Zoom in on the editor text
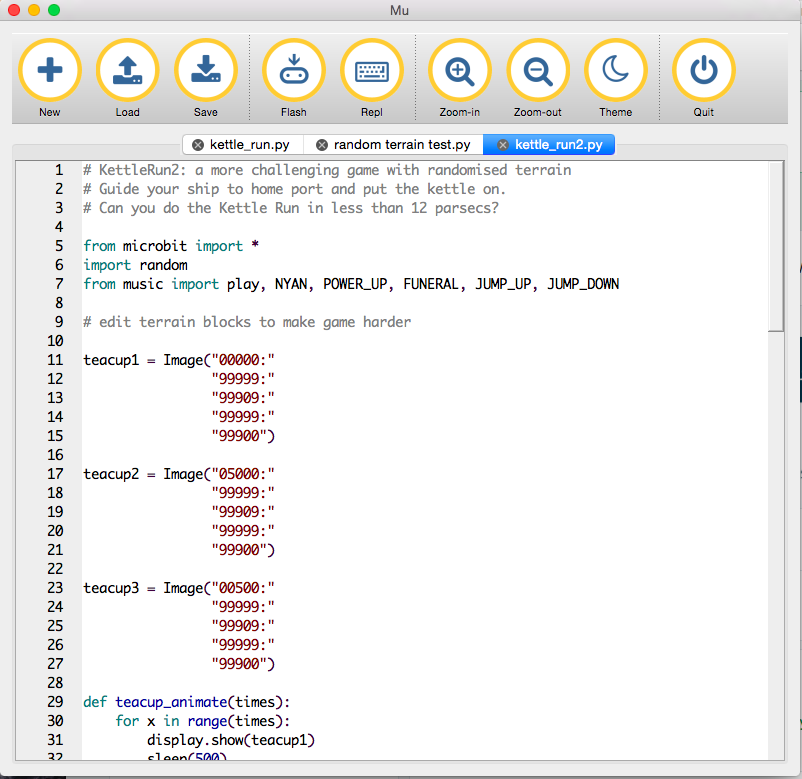Screen dimensions: 802x779 [x=459, y=70]
